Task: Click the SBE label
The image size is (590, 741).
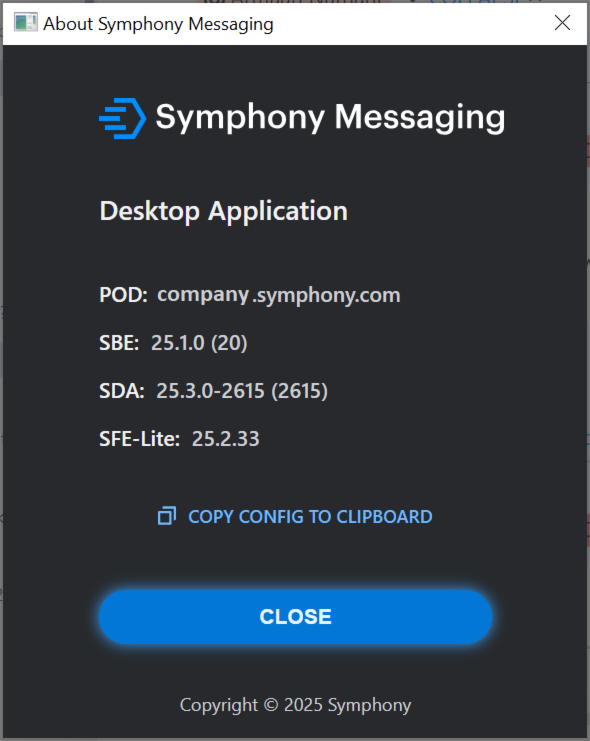Action: point(119,343)
